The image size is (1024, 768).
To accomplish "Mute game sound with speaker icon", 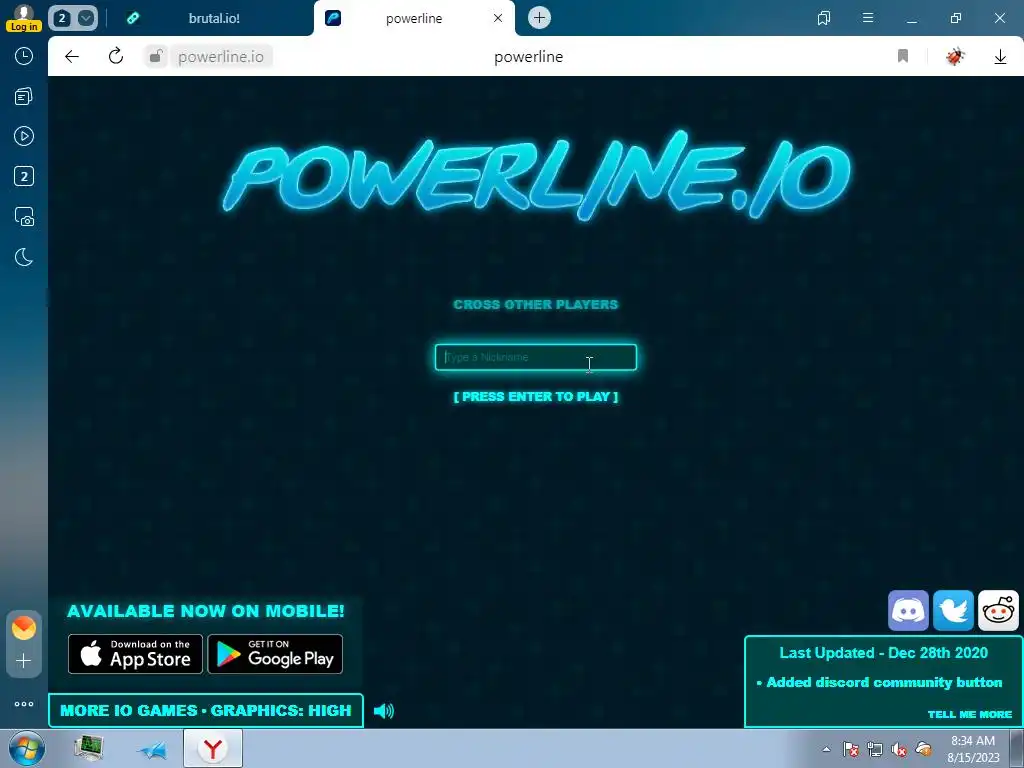I will 384,711.
